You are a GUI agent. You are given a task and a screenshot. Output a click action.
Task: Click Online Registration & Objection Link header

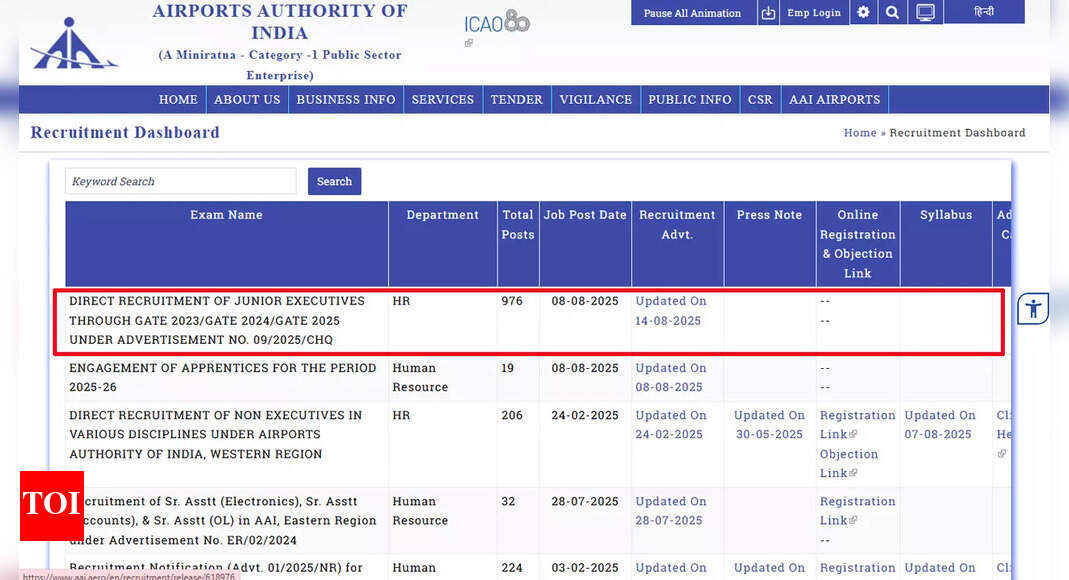pos(858,244)
